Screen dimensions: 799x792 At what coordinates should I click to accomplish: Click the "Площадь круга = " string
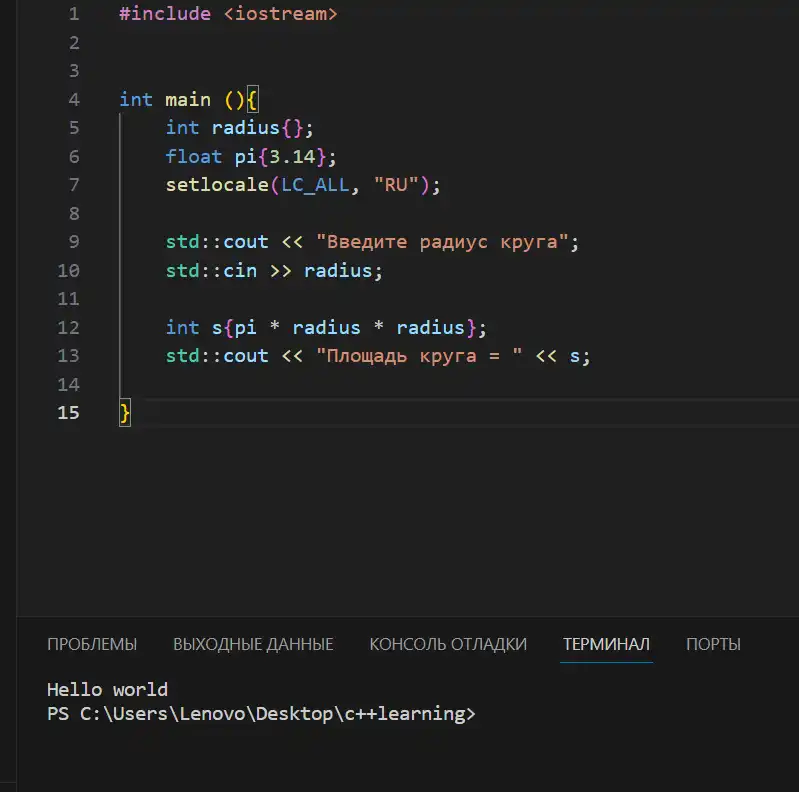click(x=419, y=356)
